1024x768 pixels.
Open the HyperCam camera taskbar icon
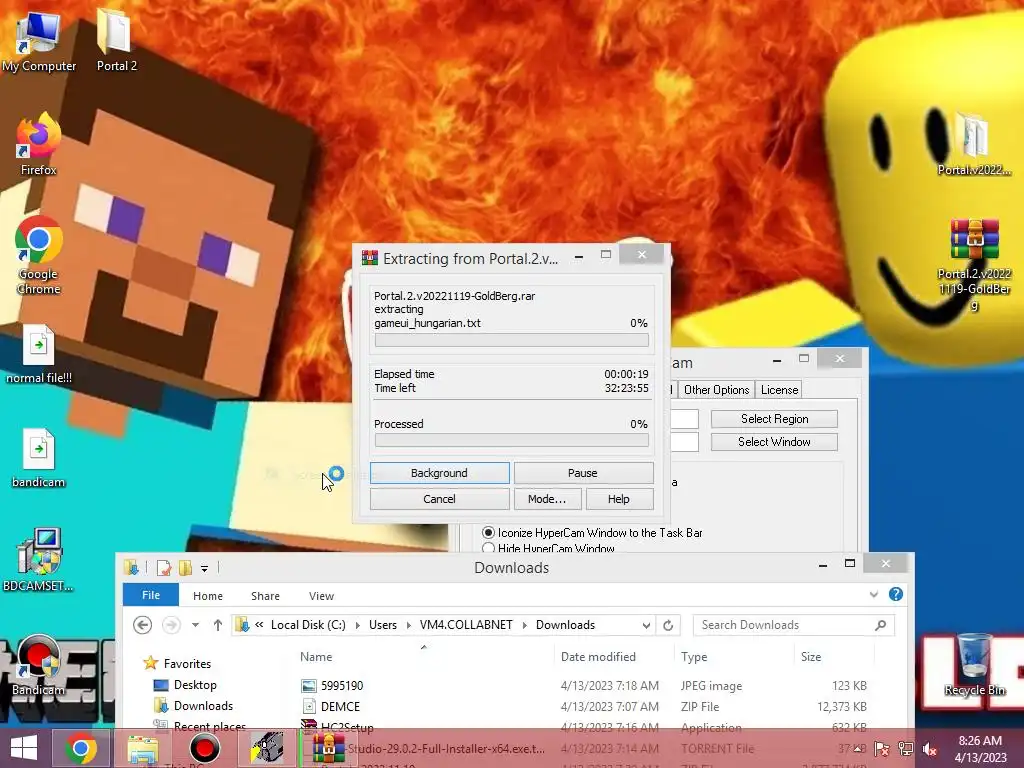tap(266, 748)
